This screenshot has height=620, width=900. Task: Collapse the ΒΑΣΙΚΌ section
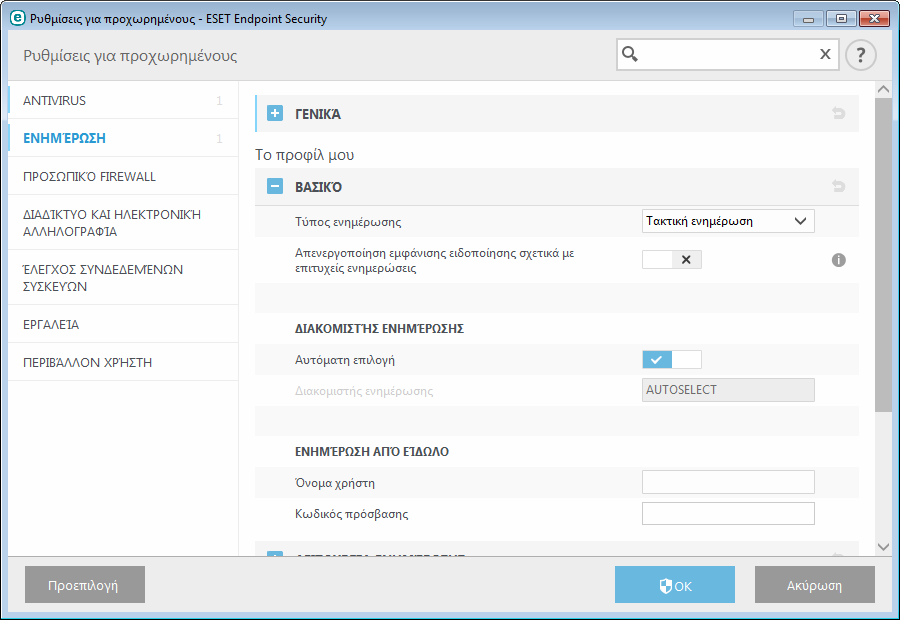point(275,186)
